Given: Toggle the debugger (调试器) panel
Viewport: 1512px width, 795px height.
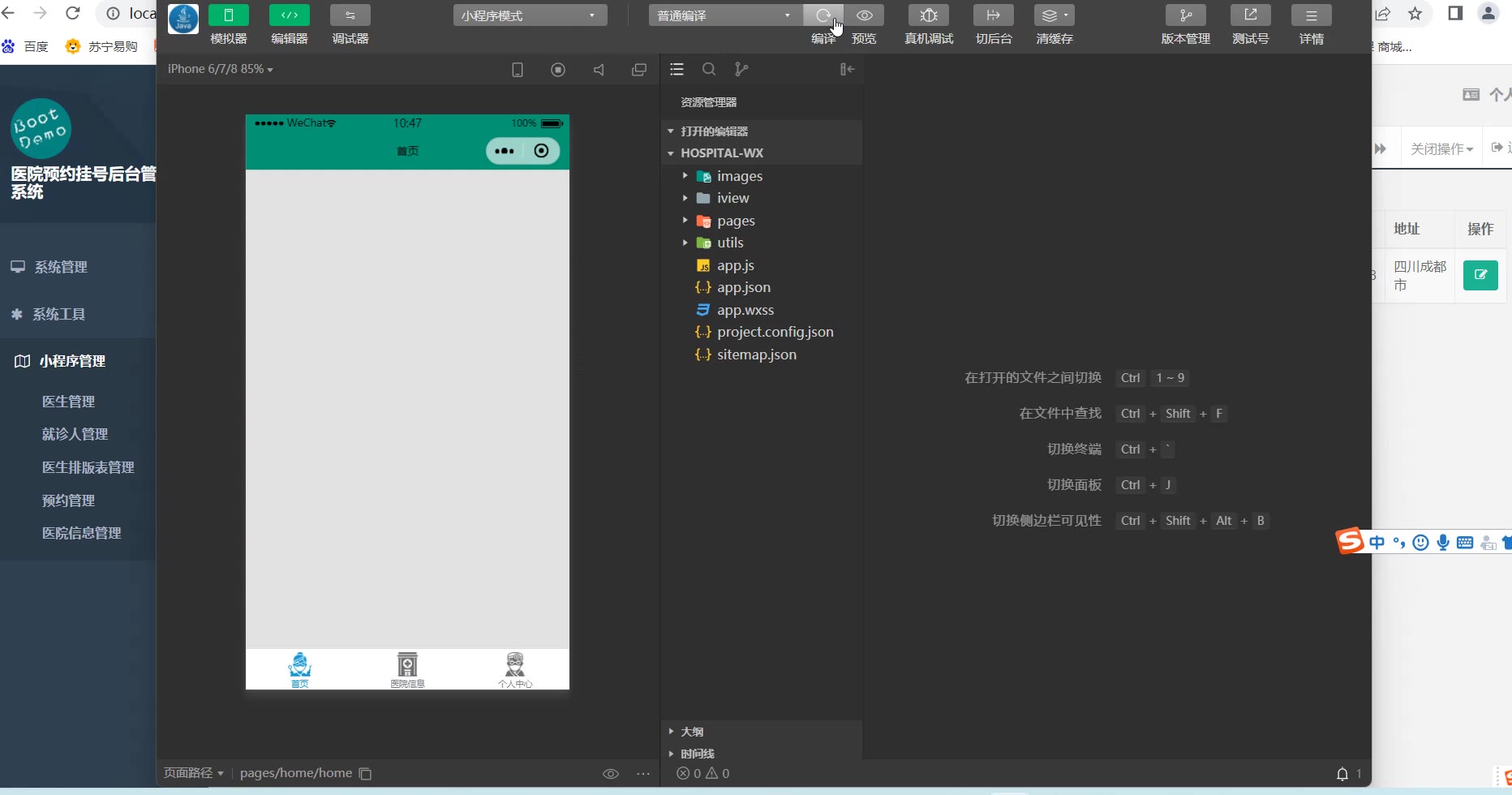Looking at the screenshot, I should pyautogui.click(x=350, y=15).
